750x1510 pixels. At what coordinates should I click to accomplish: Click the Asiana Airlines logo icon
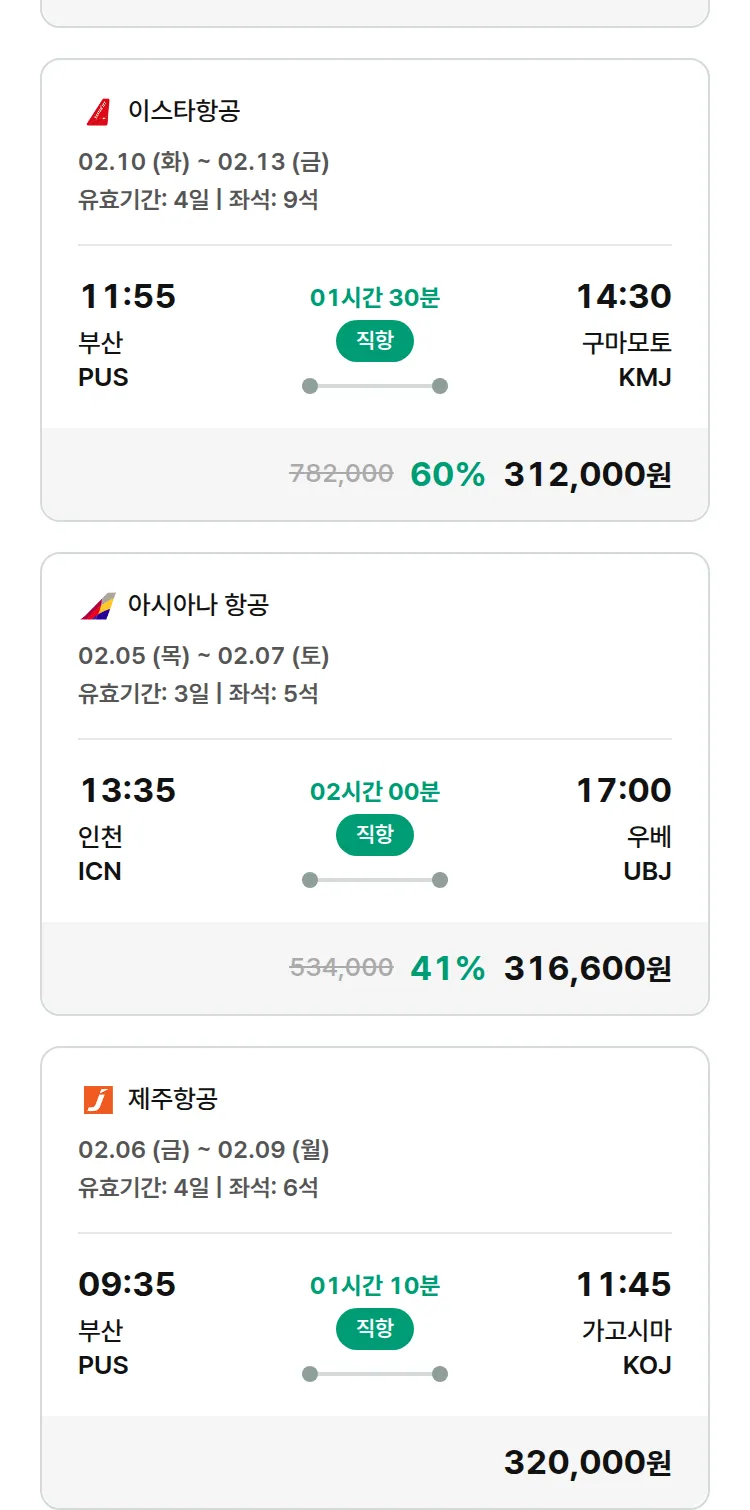(x=98, y=605)
